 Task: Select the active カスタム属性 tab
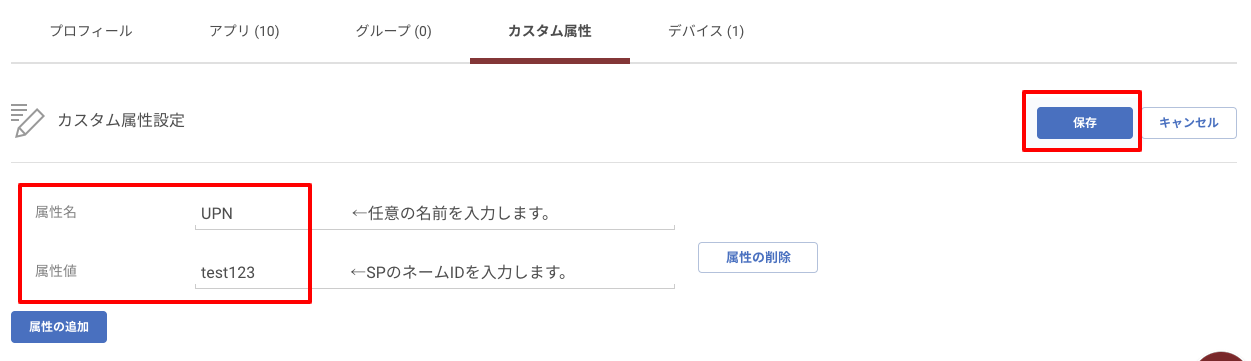pos(550,31)
